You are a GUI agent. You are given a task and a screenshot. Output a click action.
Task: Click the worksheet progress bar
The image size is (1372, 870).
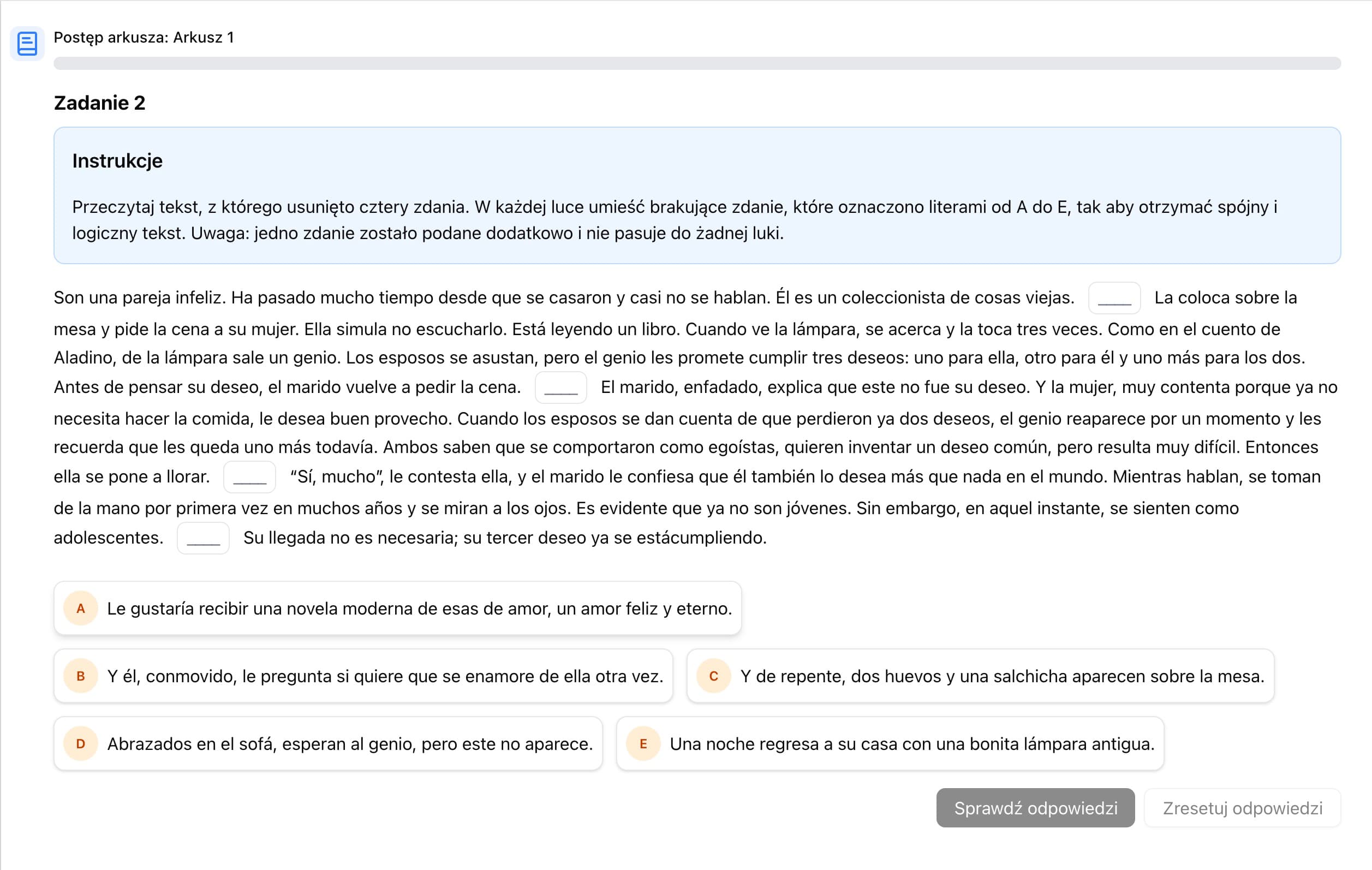point(697,63)
